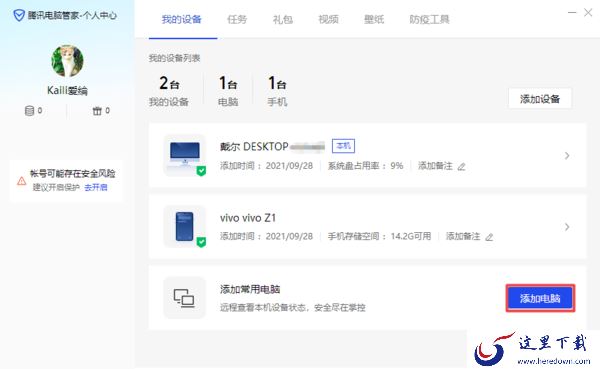Click the account risk warning triangle icon

tap(22, 181)
